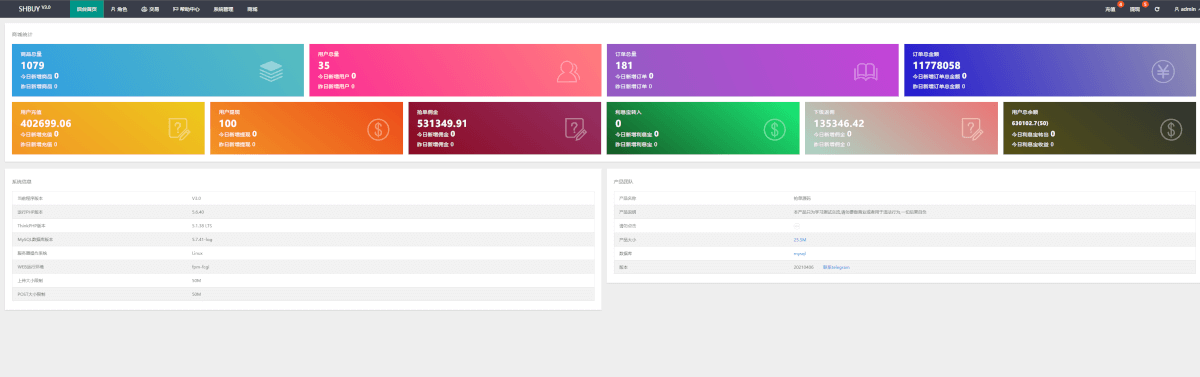The width and height of the screenshot is (1200, 377).
Task: Select the 135346.42 rebate value
Action: [x=838, y=123]
